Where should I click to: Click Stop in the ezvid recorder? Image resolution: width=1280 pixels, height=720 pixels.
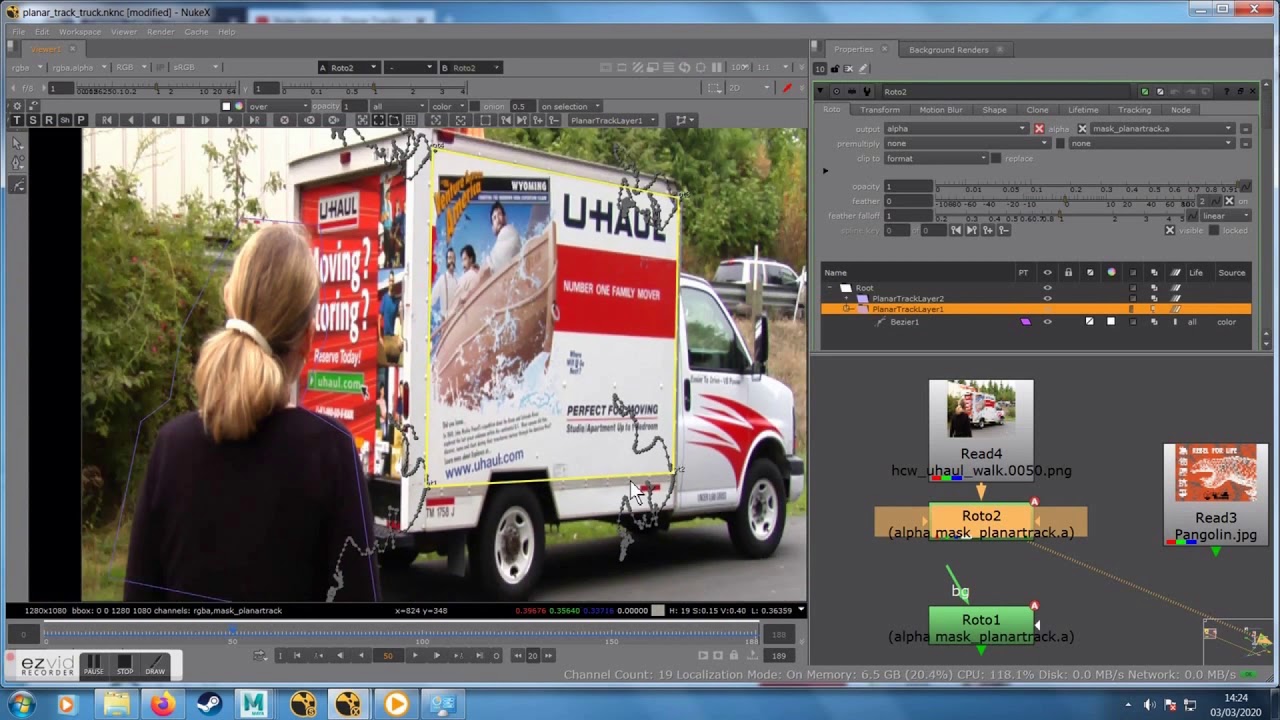tap(125, 665)
